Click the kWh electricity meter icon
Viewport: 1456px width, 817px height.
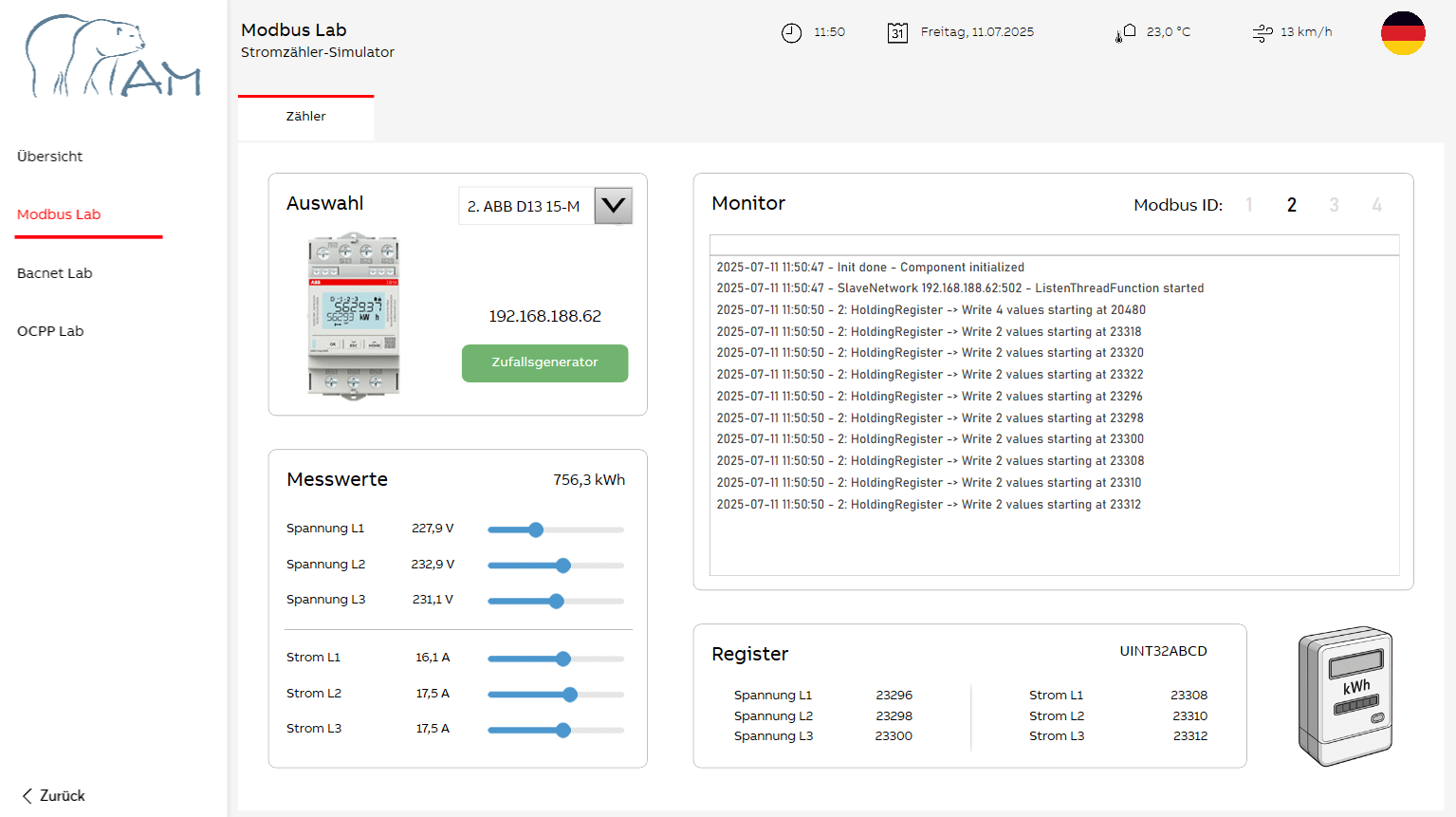(x=1345, y=696)
